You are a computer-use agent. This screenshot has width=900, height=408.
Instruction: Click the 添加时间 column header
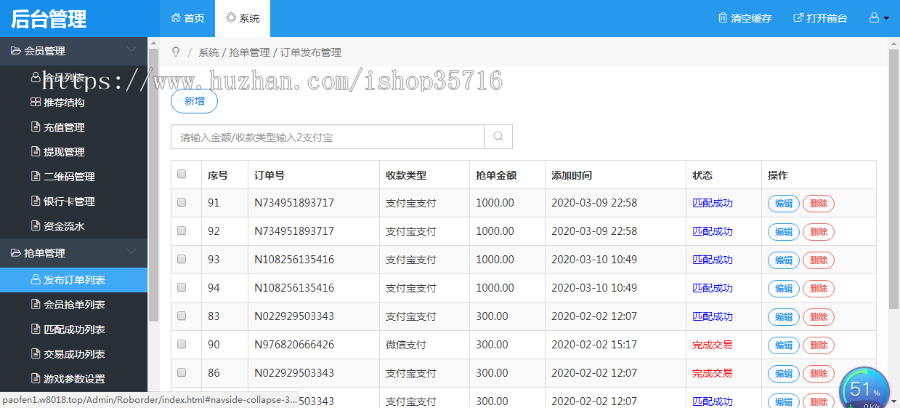pos(572,175)
